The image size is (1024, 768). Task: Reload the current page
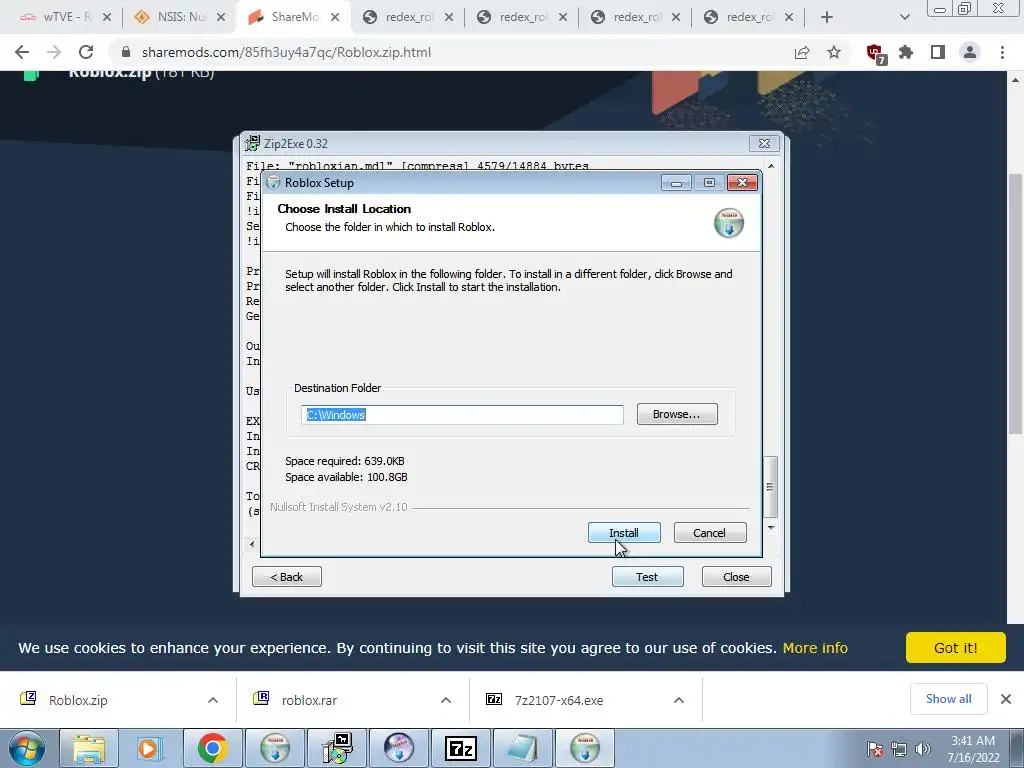coord(86,52)
